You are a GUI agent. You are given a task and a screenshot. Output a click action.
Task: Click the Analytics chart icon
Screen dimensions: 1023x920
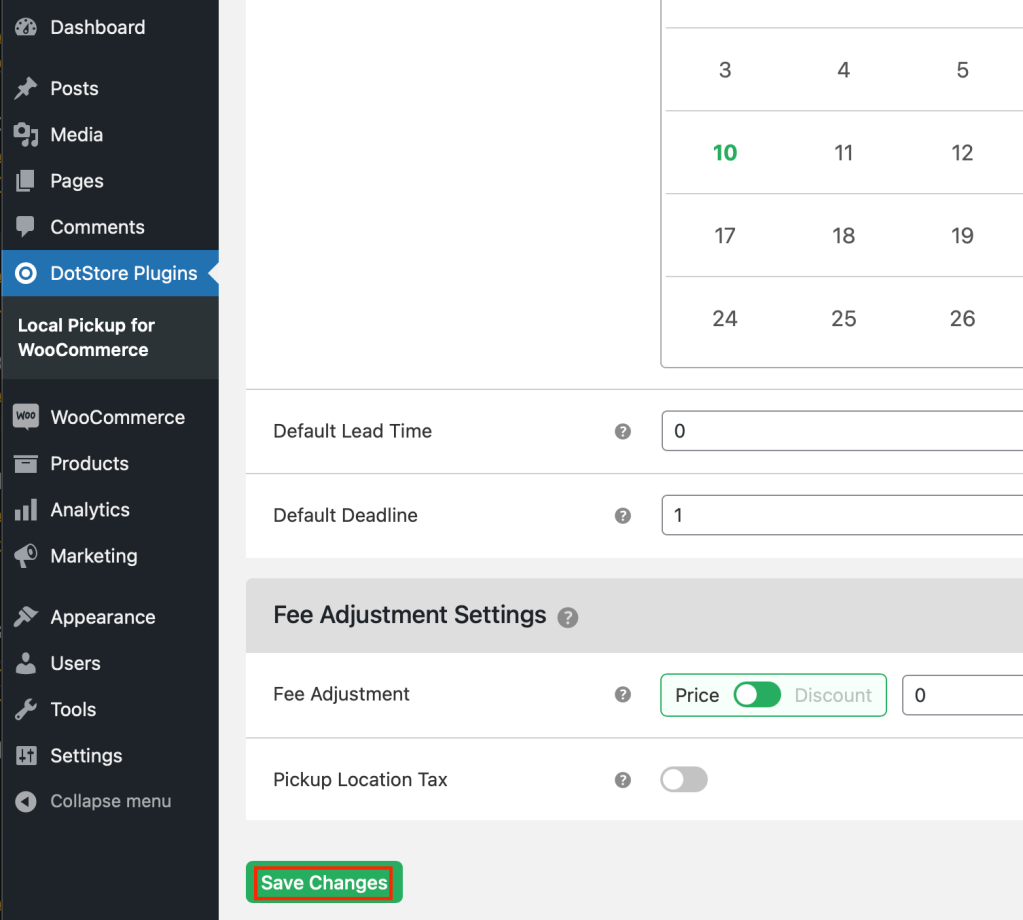(26, 510)
